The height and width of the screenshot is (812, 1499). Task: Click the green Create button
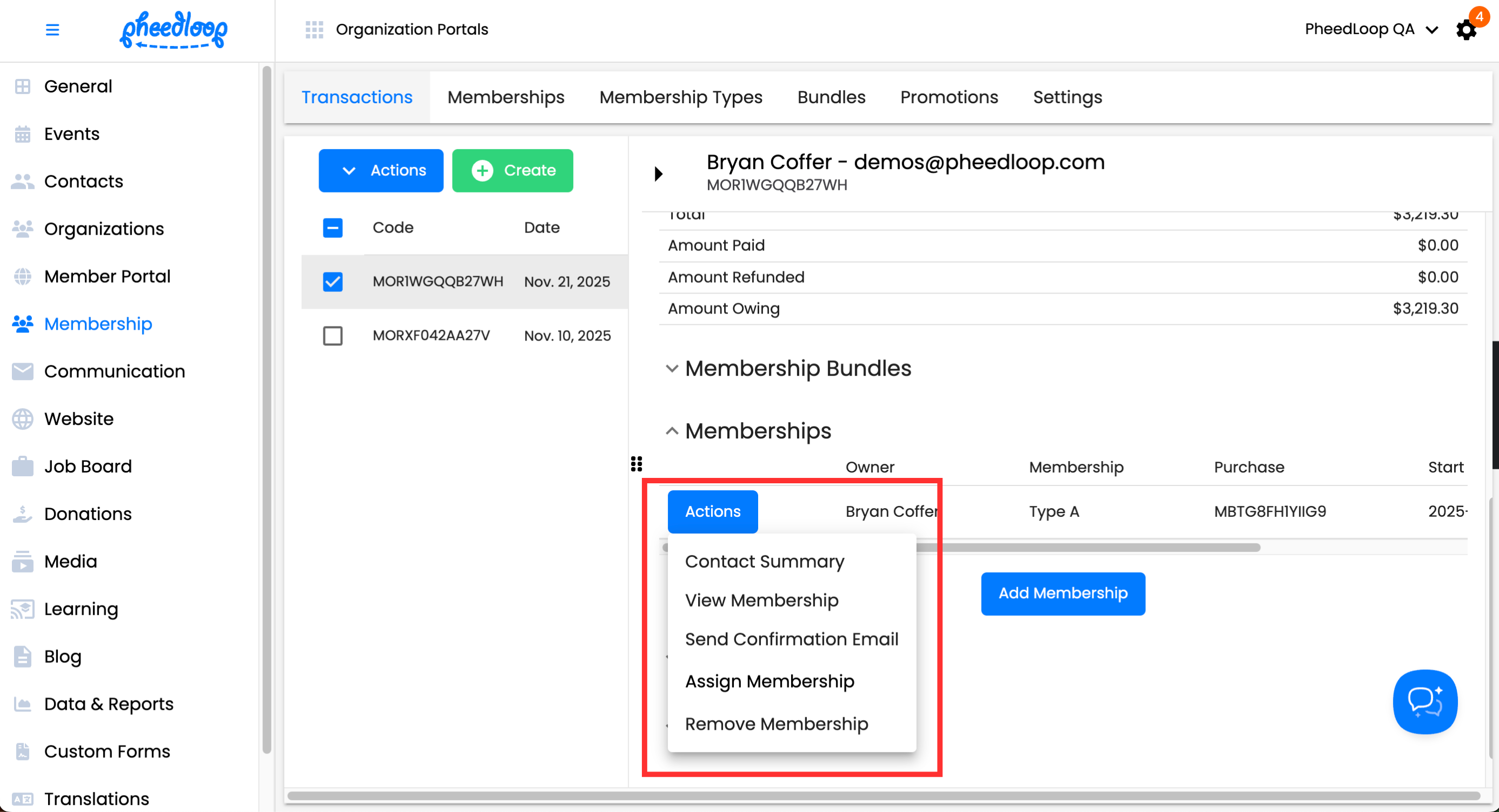coord(512,170)
